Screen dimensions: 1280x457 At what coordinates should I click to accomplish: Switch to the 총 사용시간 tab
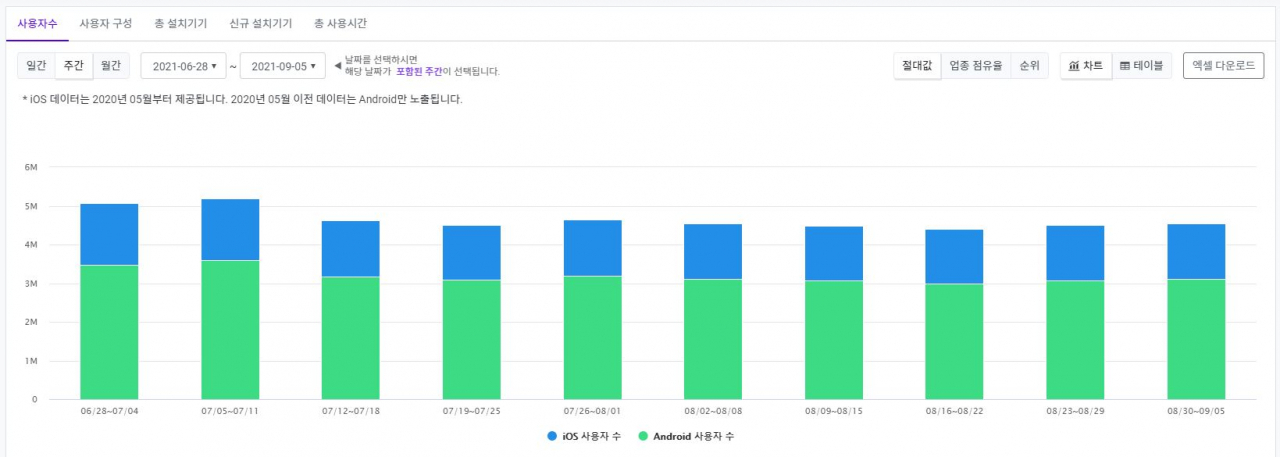click(x=339, y=22)
